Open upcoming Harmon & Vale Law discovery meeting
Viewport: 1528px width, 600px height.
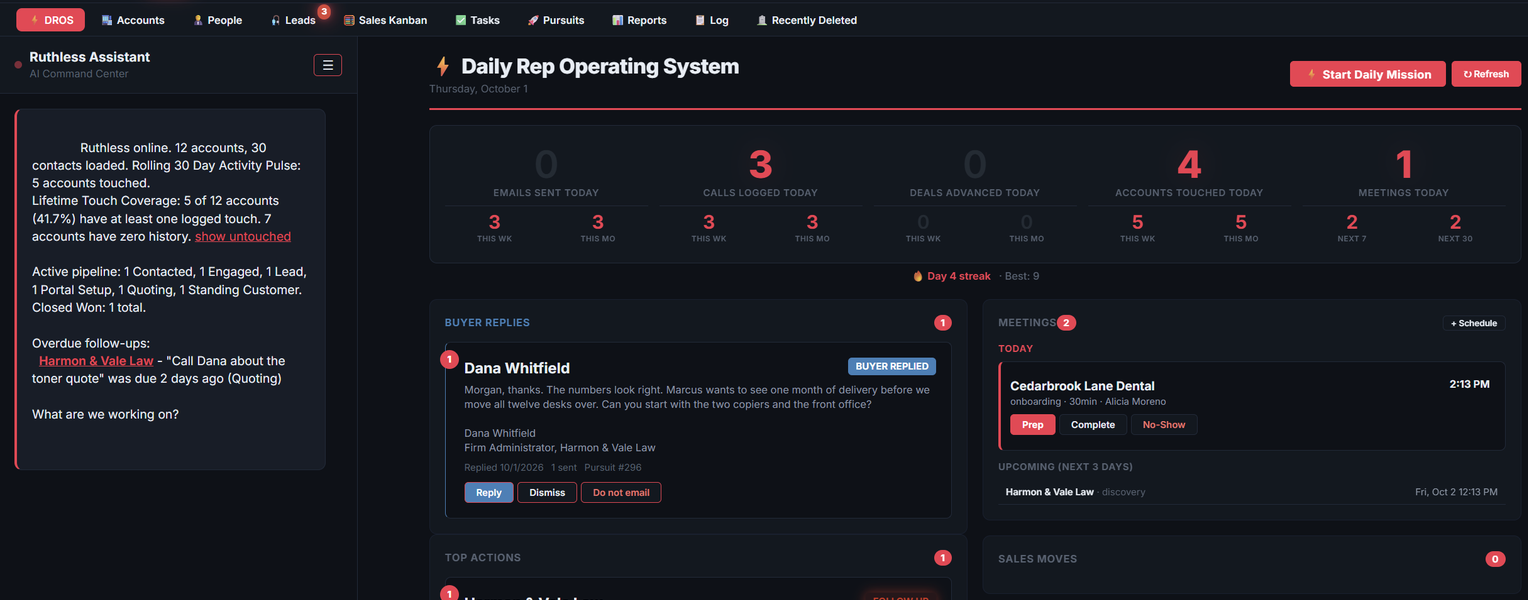(1251, 492)
